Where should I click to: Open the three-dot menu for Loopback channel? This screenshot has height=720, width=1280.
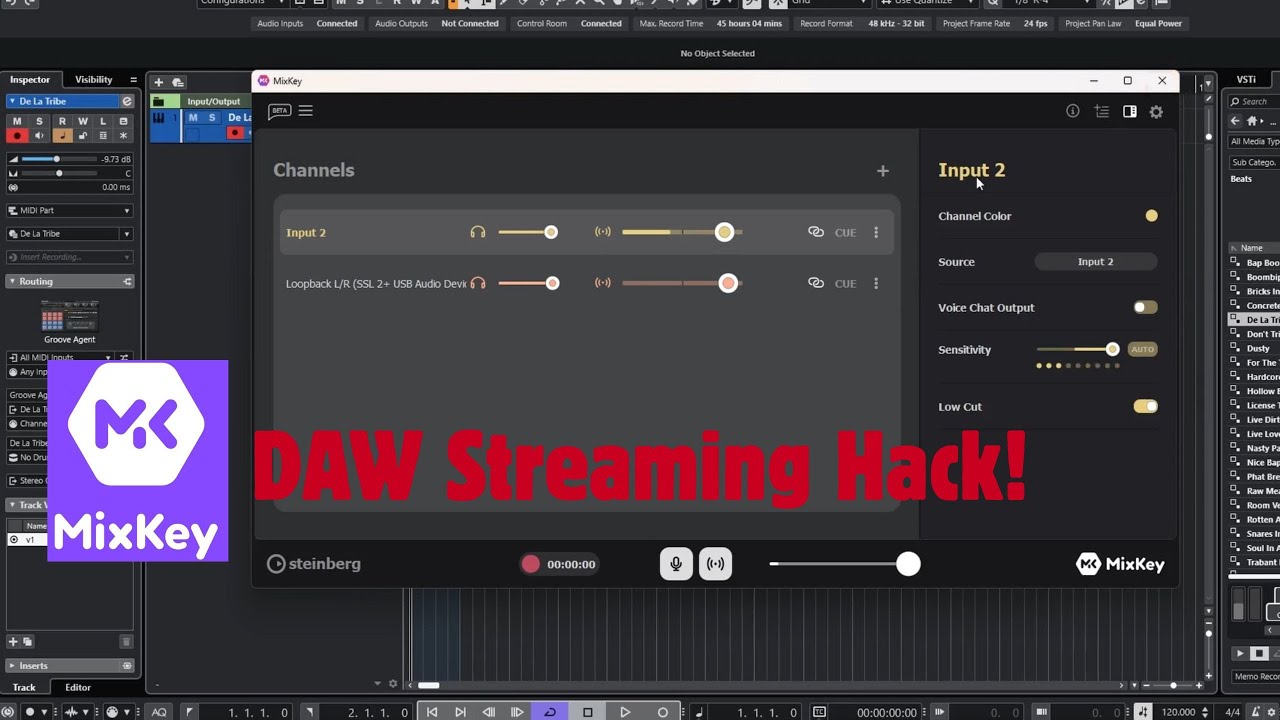876,283
